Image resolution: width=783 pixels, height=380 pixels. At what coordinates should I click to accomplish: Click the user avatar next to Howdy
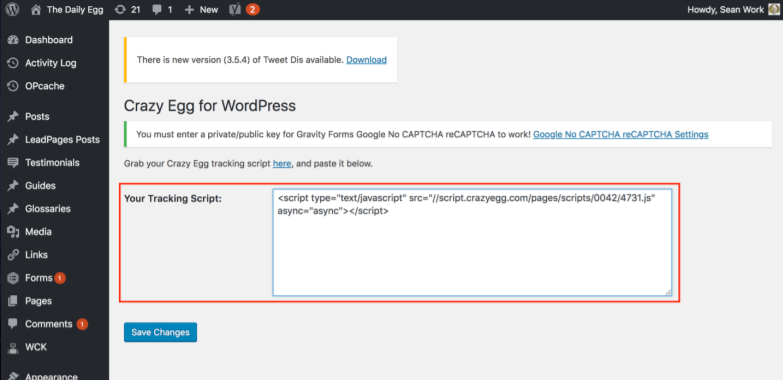[773, 9]
